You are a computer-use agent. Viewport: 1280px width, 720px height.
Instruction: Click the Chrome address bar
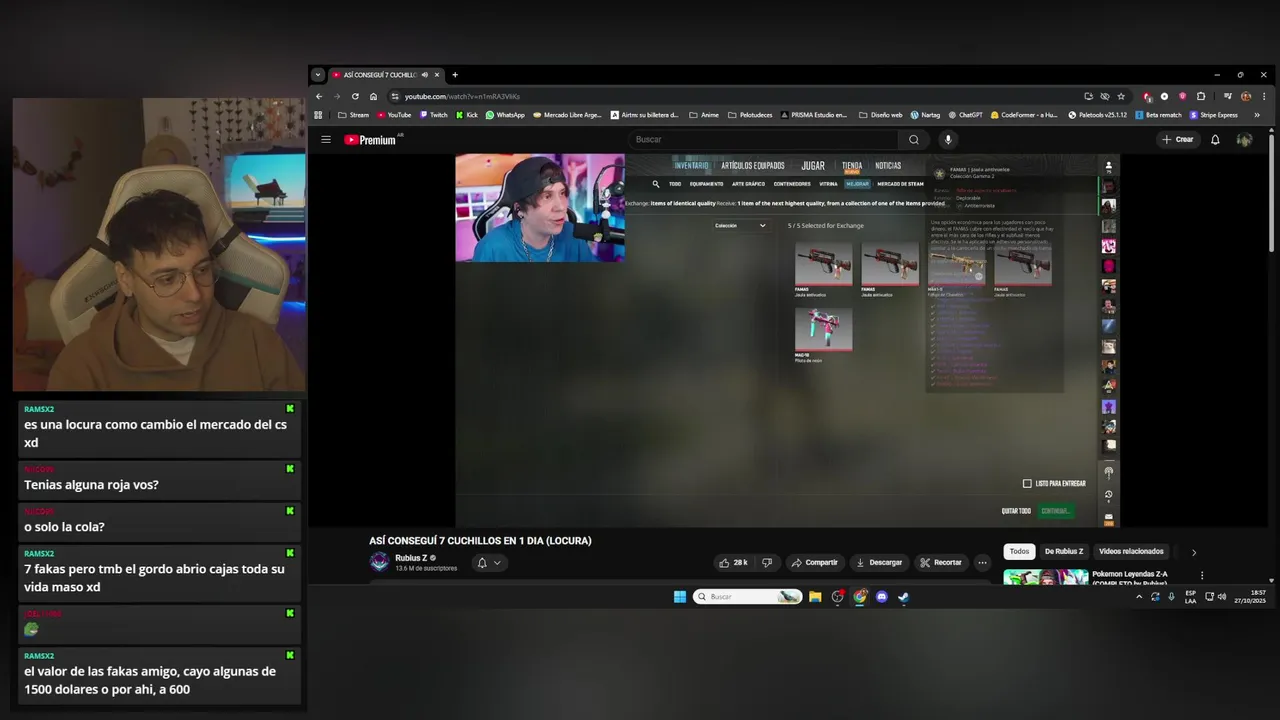[735, 97]
